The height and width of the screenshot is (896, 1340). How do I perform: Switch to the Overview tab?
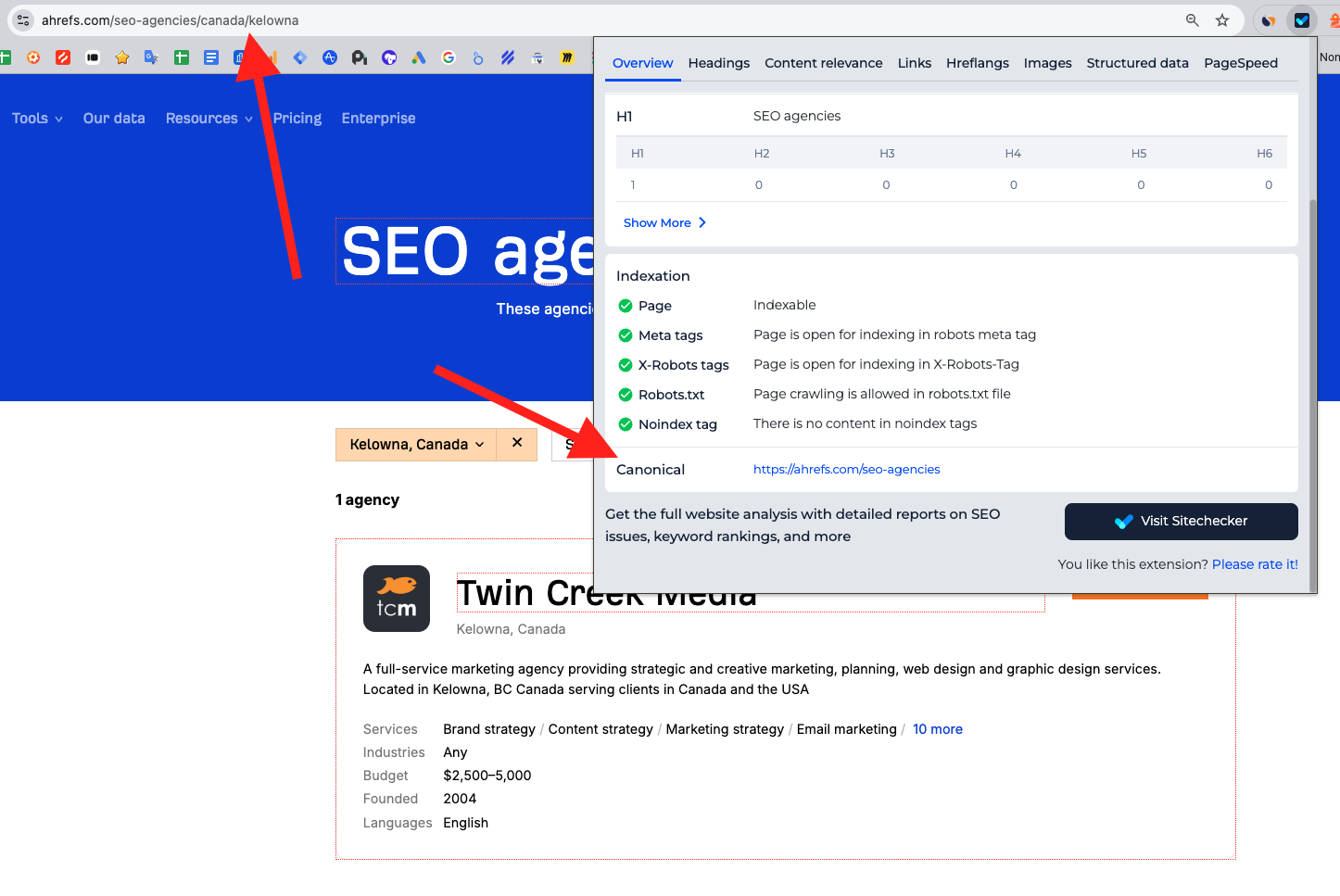point(643,63)
